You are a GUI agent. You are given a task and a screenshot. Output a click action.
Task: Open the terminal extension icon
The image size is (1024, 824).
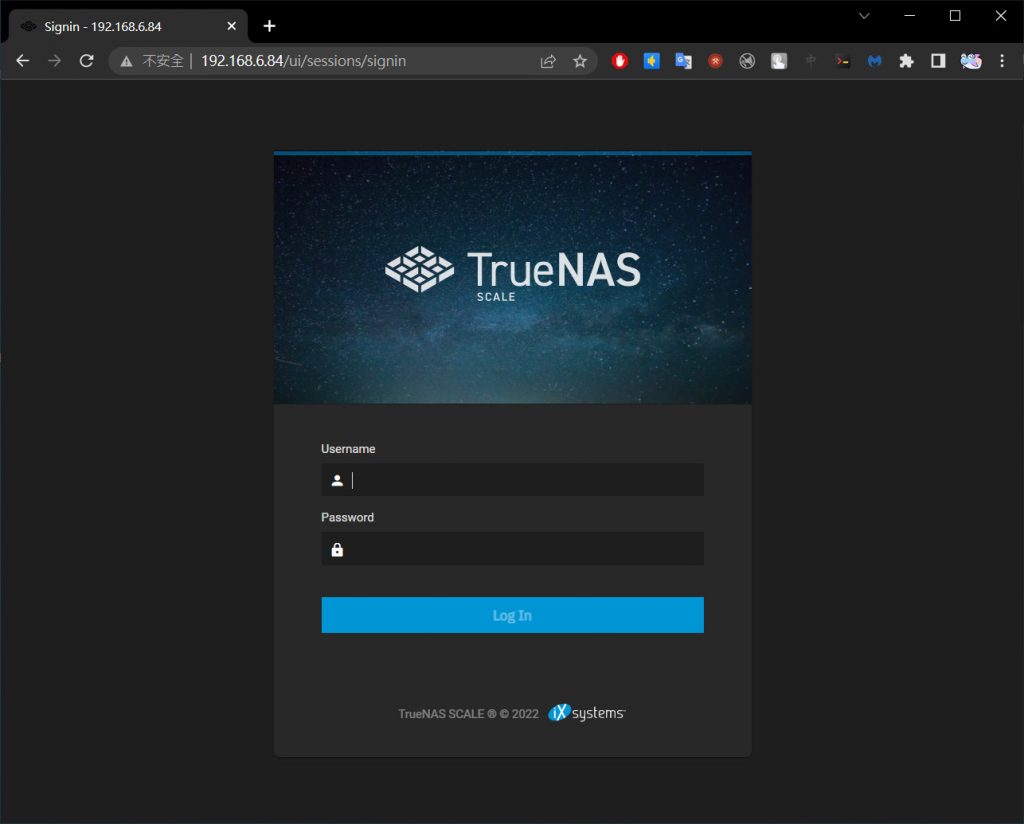point(843,61)
